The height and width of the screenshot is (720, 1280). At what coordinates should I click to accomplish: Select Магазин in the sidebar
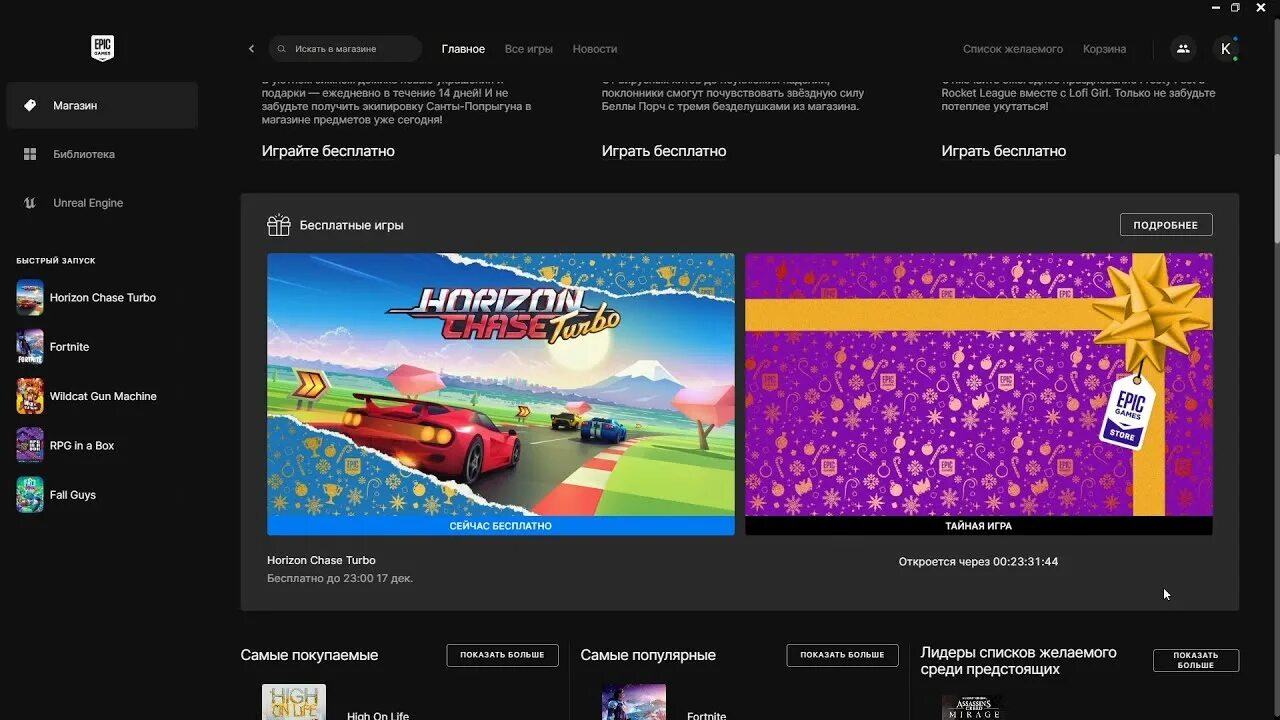[102, 105]
